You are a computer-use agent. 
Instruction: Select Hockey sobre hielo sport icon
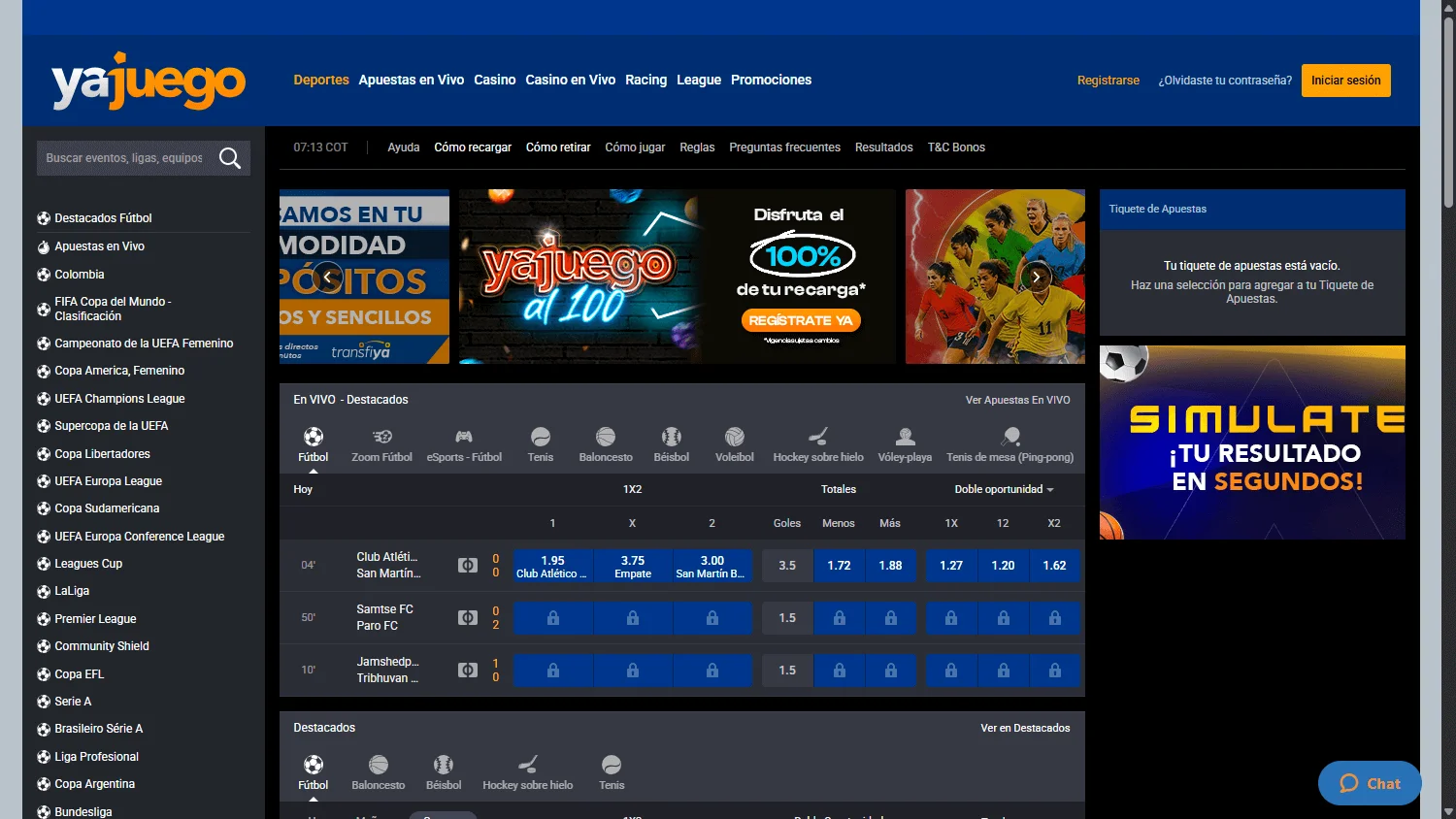click(x=817, y=437)
